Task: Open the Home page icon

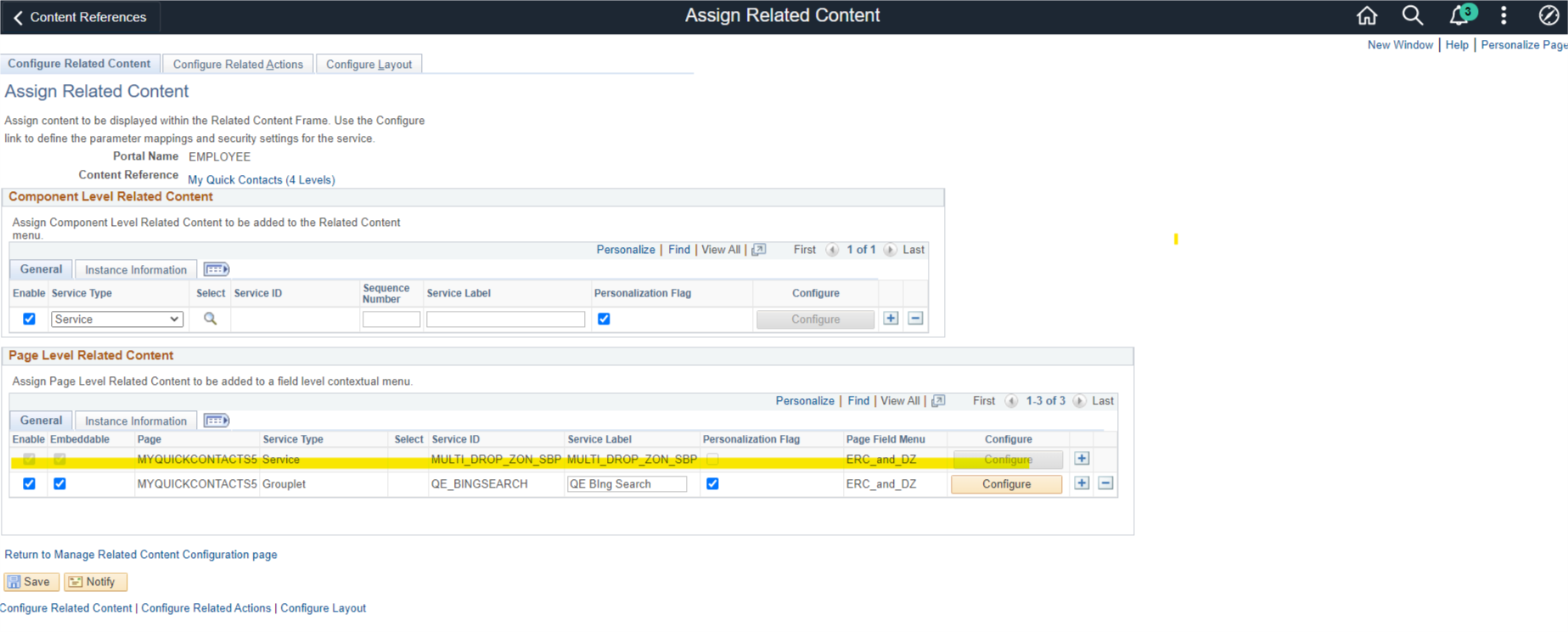Action: pos(1367,15)
